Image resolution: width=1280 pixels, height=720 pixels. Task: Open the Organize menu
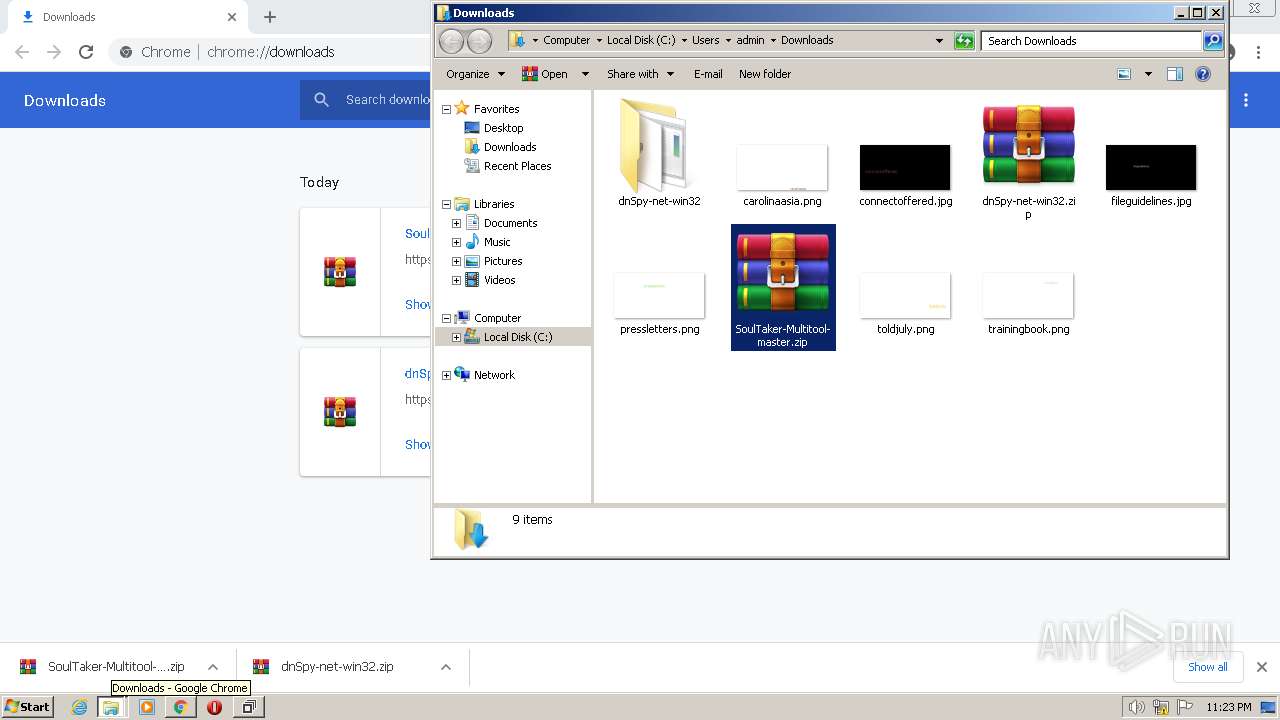[475, 74]
